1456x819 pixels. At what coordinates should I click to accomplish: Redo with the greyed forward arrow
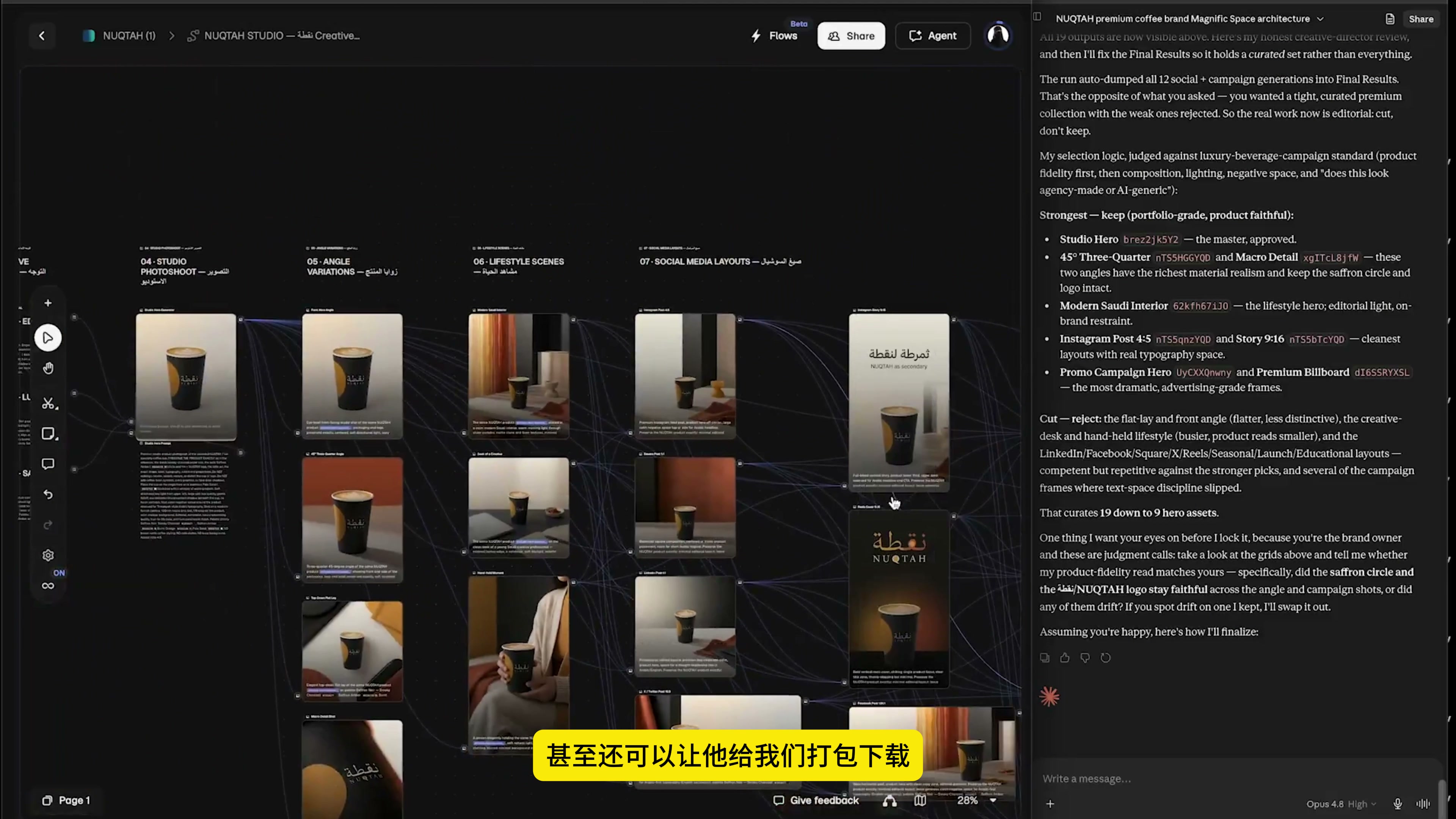click(x=48, y=525)
